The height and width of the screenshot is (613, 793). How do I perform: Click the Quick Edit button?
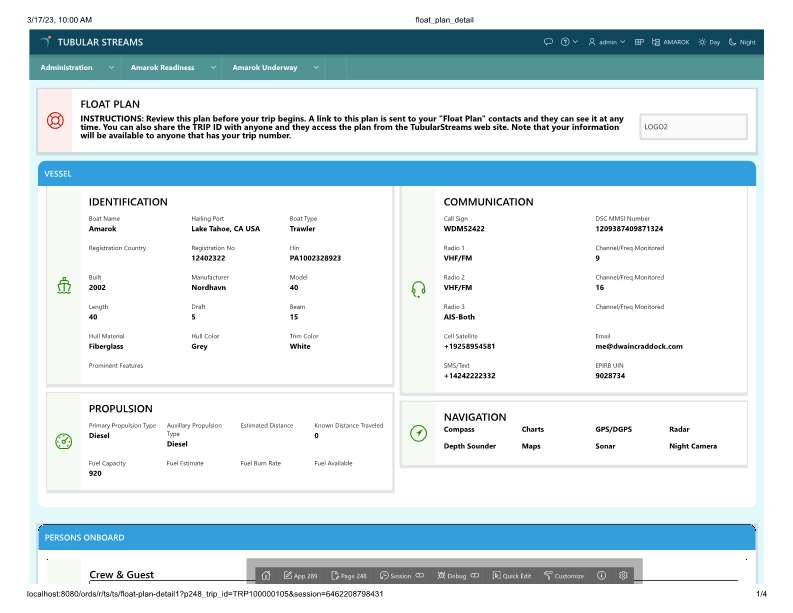pos(512,576)
